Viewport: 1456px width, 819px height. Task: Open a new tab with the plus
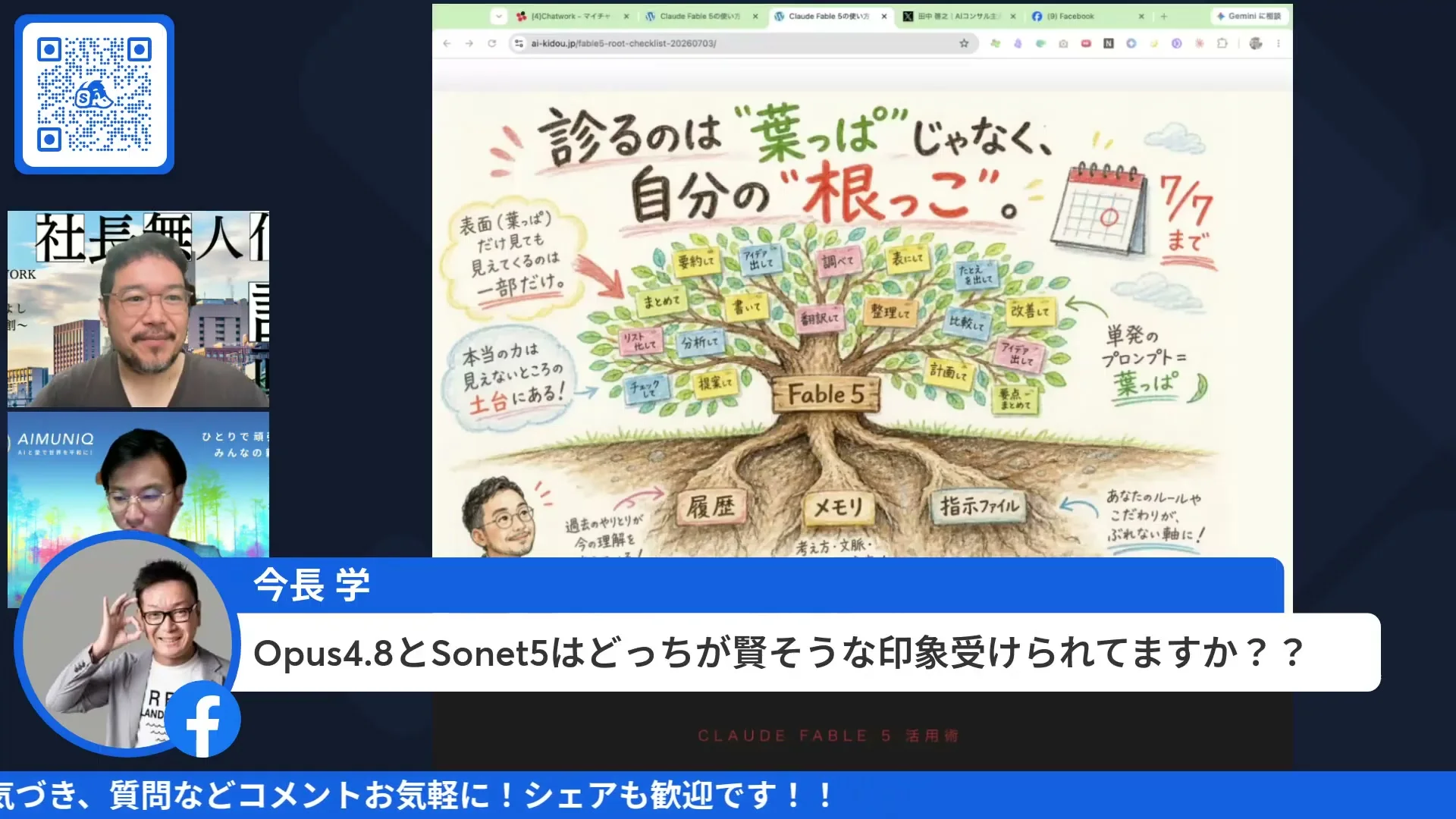pyautogui.click(x=1164, y=16)
